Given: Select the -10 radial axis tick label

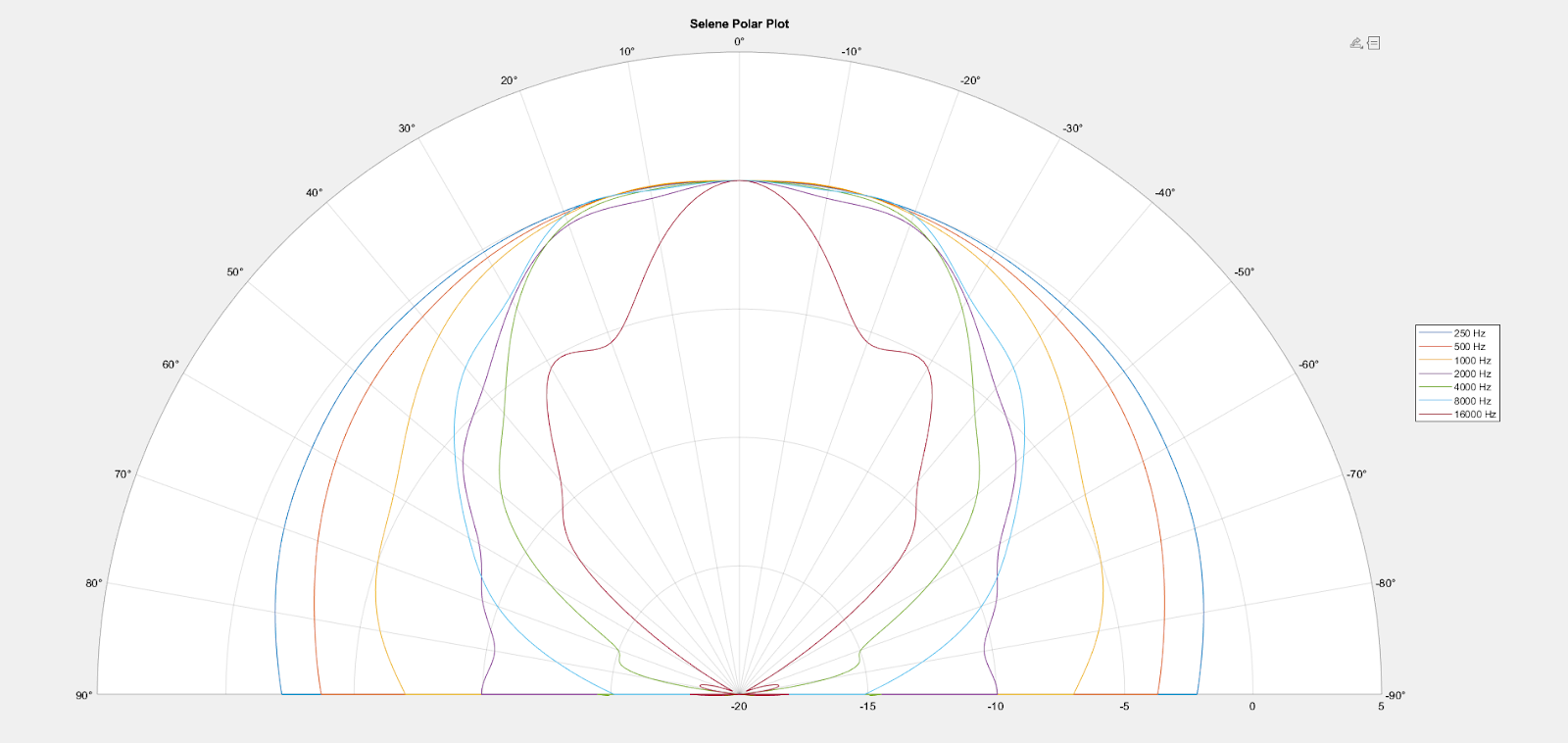Looking at the screenshot, I should pos(996,707).
